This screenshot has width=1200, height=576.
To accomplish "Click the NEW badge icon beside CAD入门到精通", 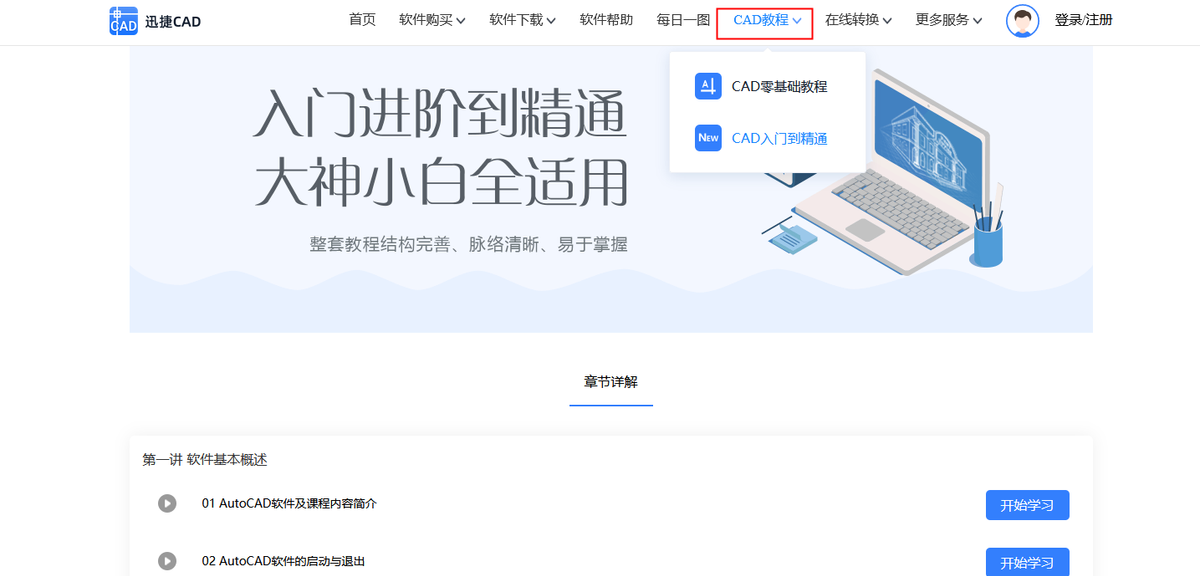I will 708,138.
